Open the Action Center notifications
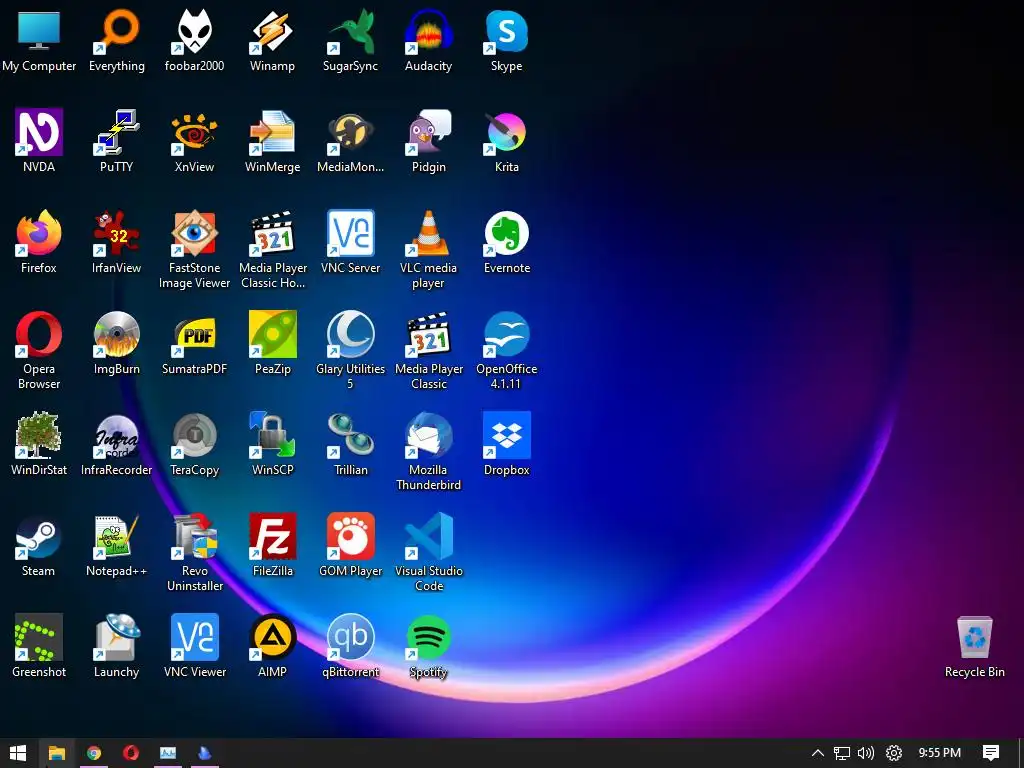 click(x=991, y=753)
